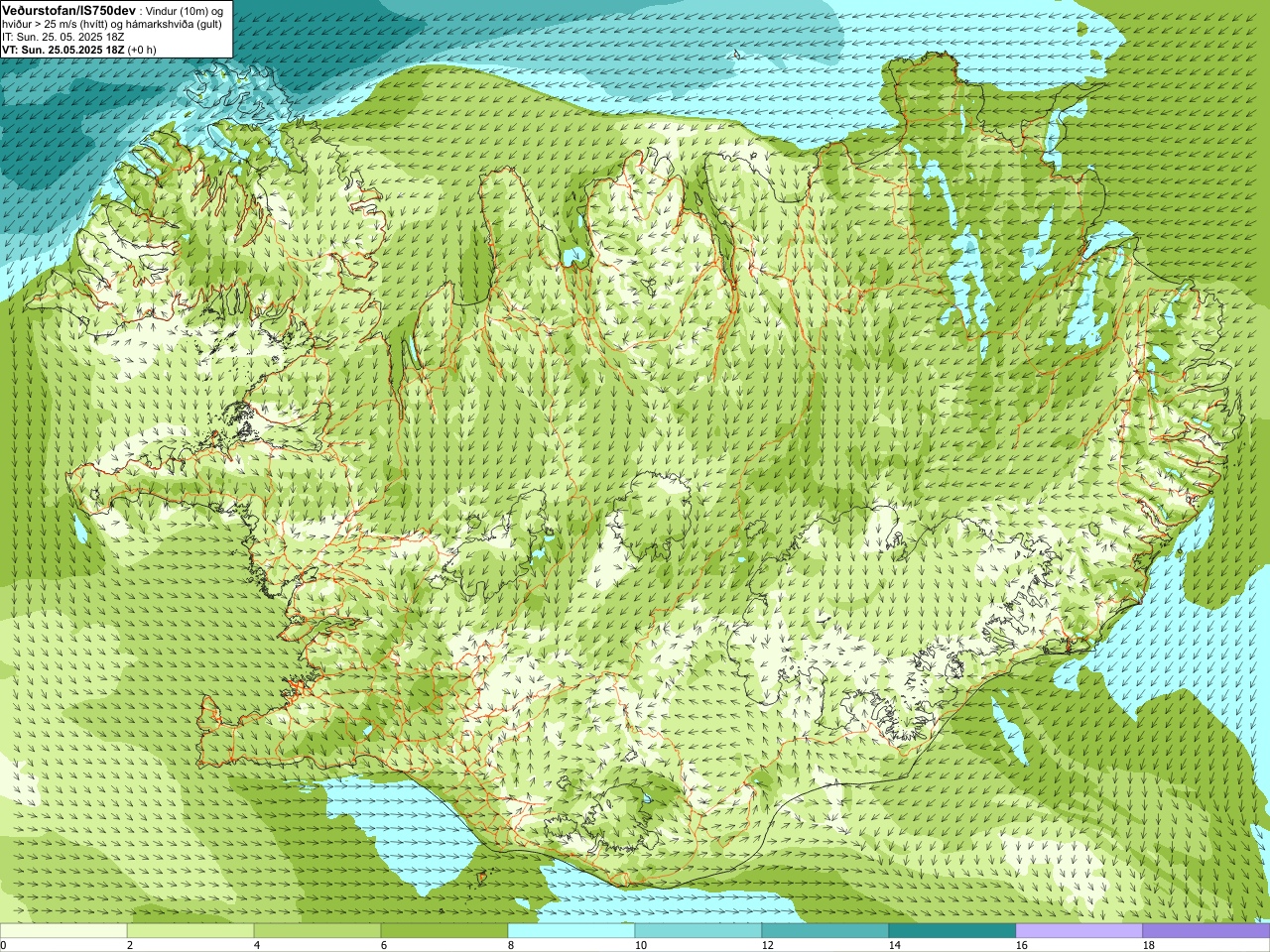Click the '4' label on the color scale
The image size is (1270, 952).
point(257,945)
